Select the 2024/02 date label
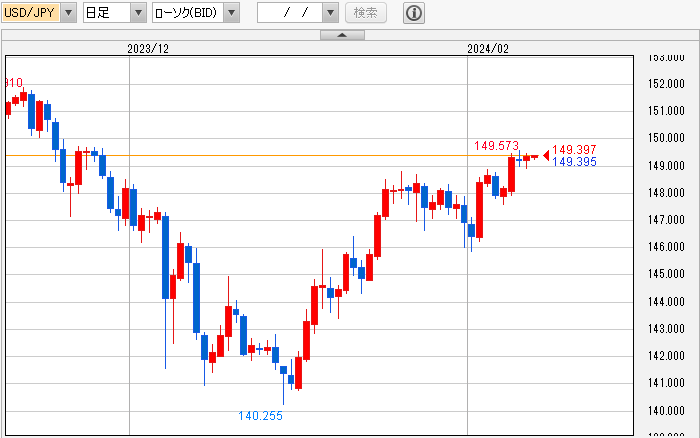The width and height of the screenshot is (700, 438). tap(488, 49)
